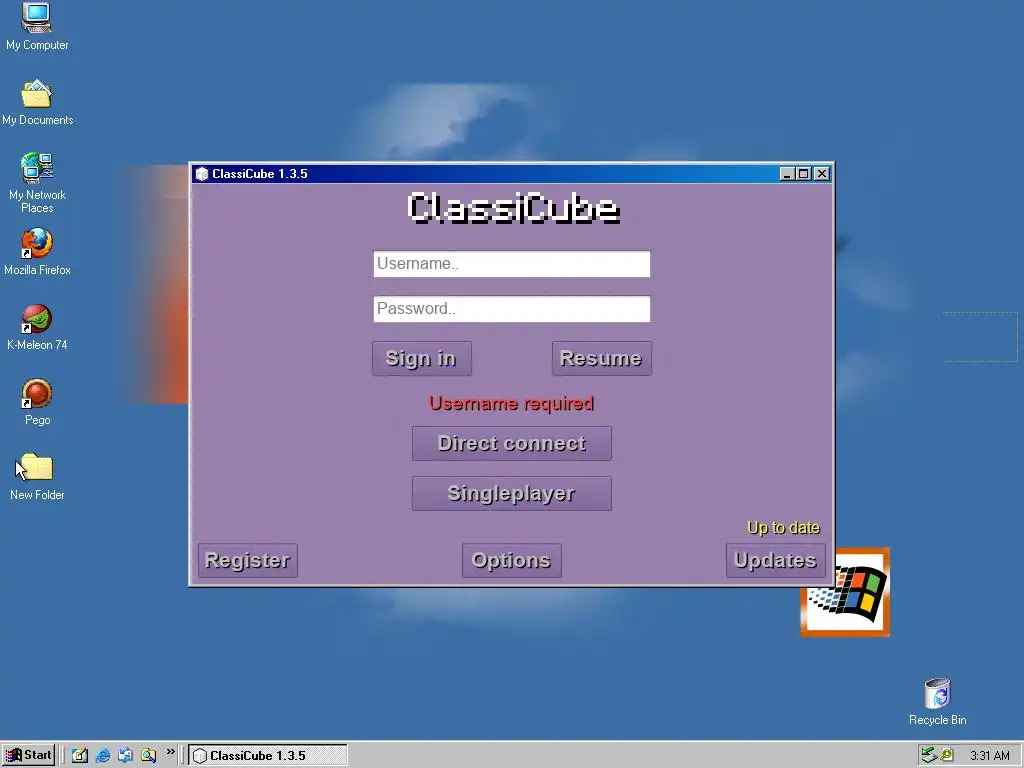The height and width of the screenshot is (768, 1024).
Task: Click the network connection tray icon
Action: click(x=929, y=756)
